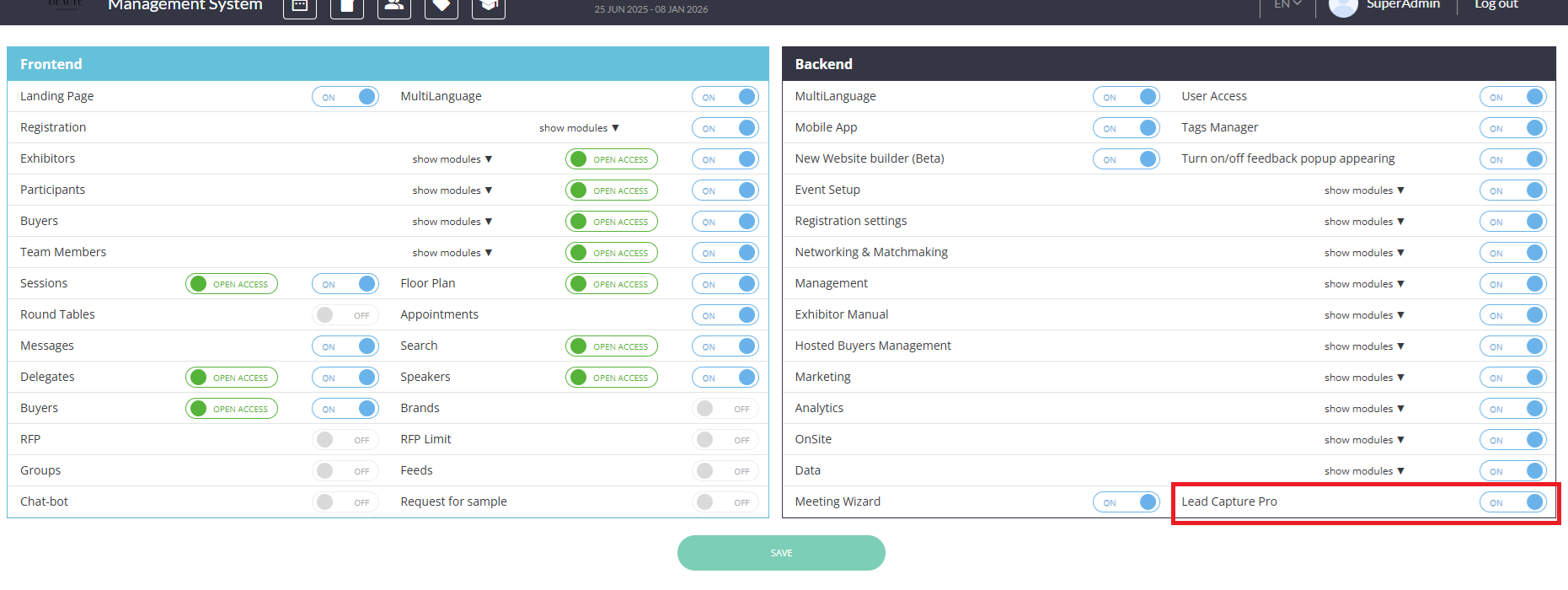Turn off the Sessions ON toggle
This screenshot has height=590, width=1568.
[345, 284]
